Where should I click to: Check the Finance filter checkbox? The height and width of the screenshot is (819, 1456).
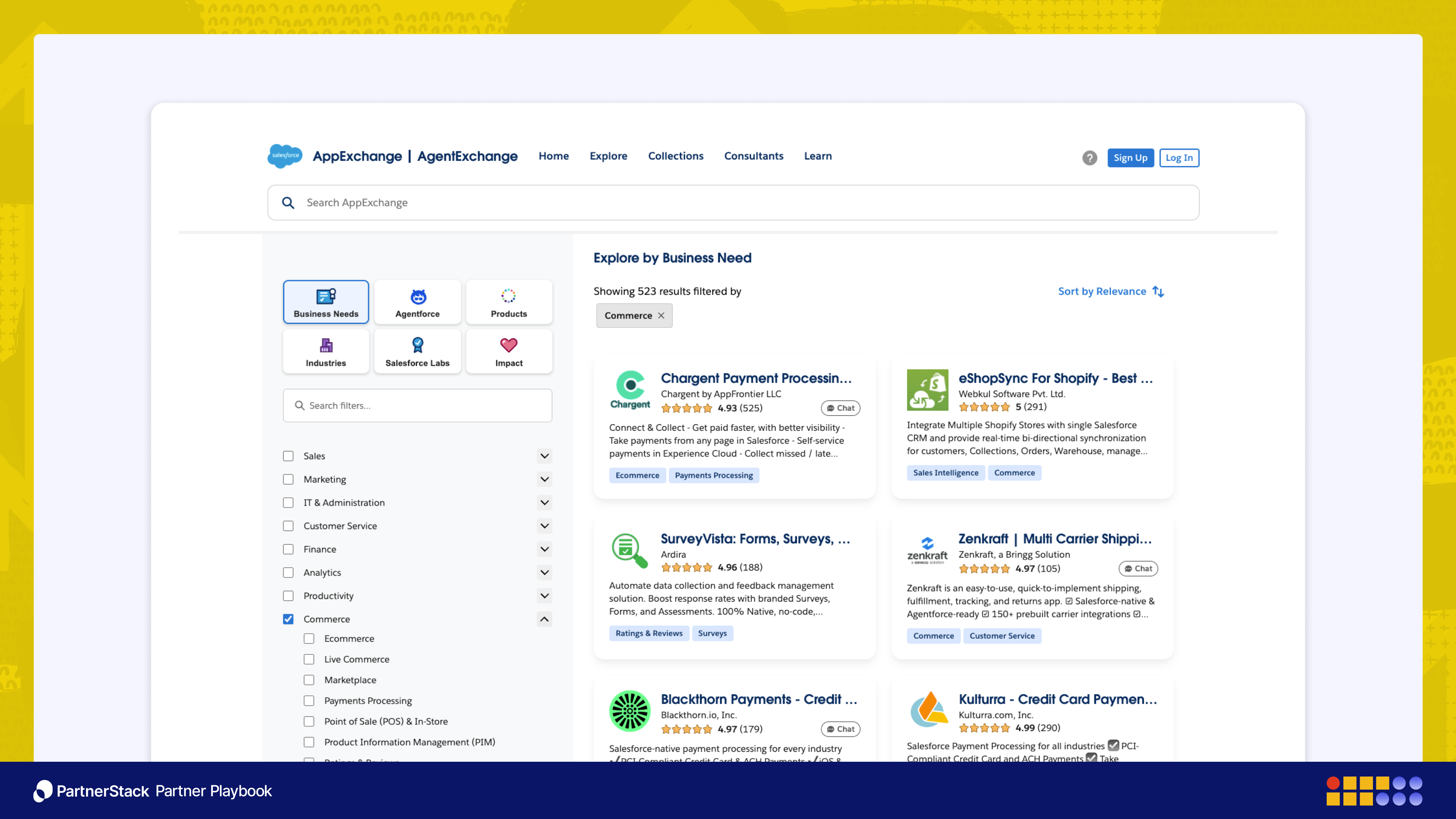pos(288,549)
